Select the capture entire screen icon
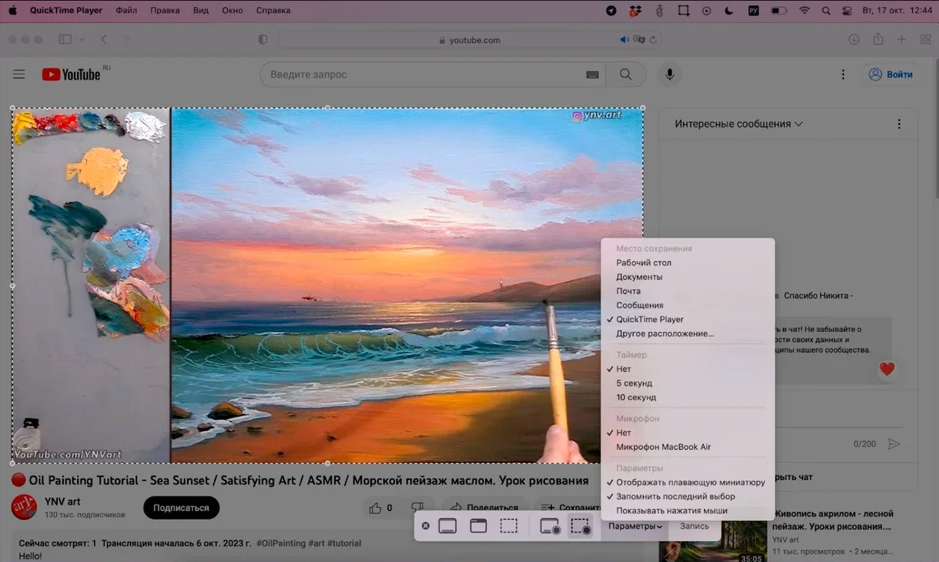Image resolution: width=939 pixels, height=562 pixels. (447, 526)
